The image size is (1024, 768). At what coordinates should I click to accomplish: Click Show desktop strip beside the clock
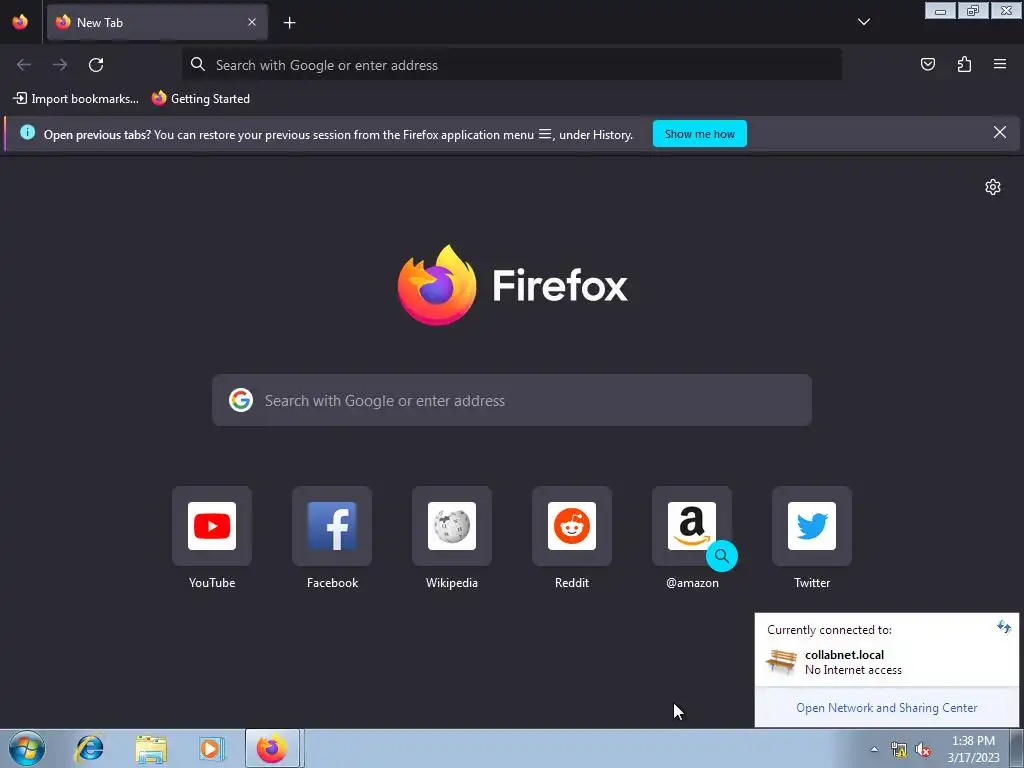(1017, 748)
